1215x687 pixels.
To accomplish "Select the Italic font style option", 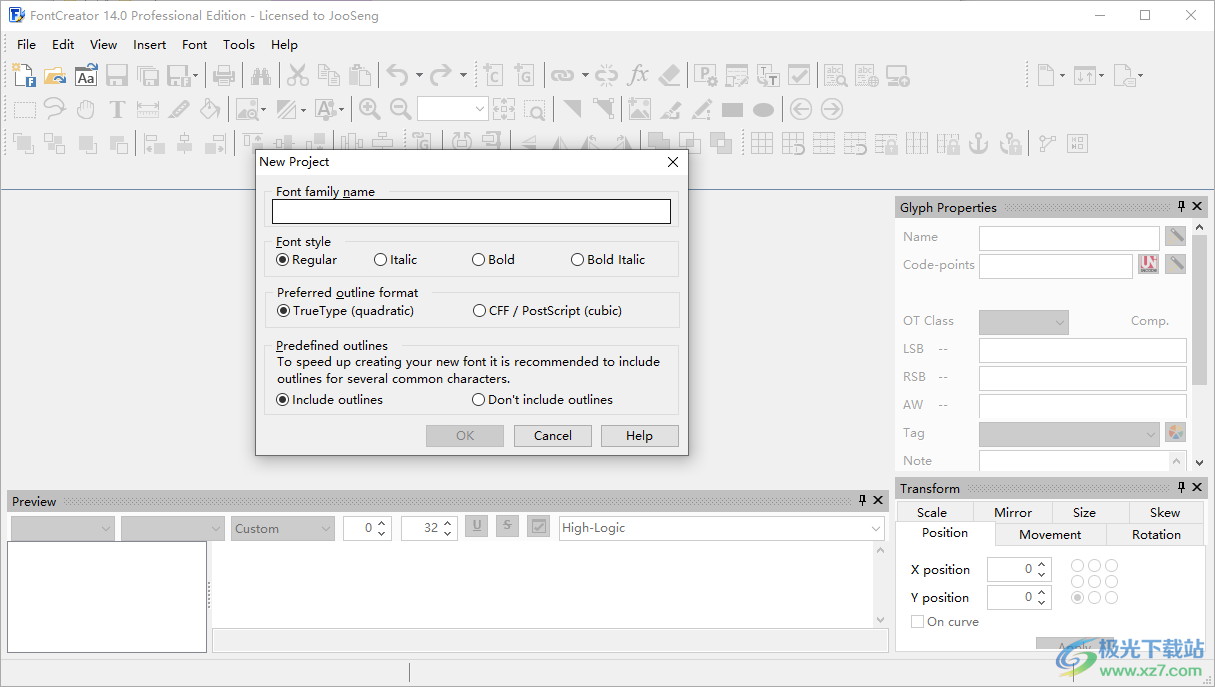I will 381,259.
